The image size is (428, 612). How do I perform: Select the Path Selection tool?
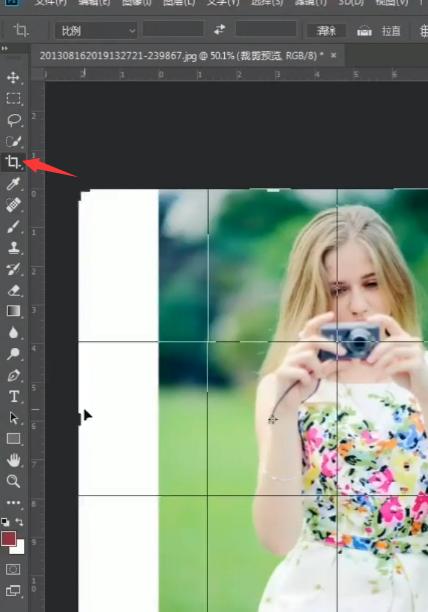pyautogui.click(x=13, y=418)
